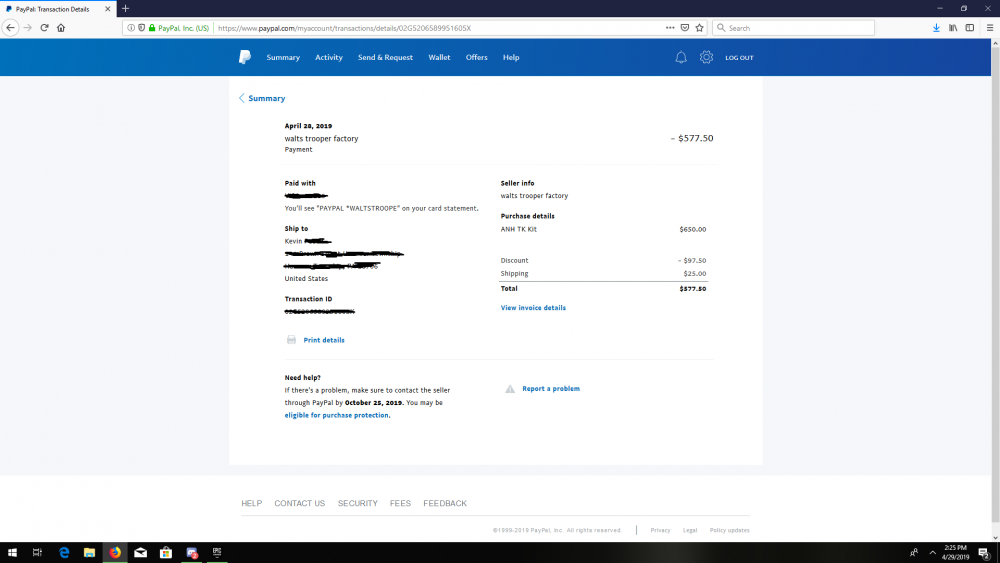The height and width of the screenshot is (563, 1000).
Task: Click the PayPal logo in the header
Action: 245,57
